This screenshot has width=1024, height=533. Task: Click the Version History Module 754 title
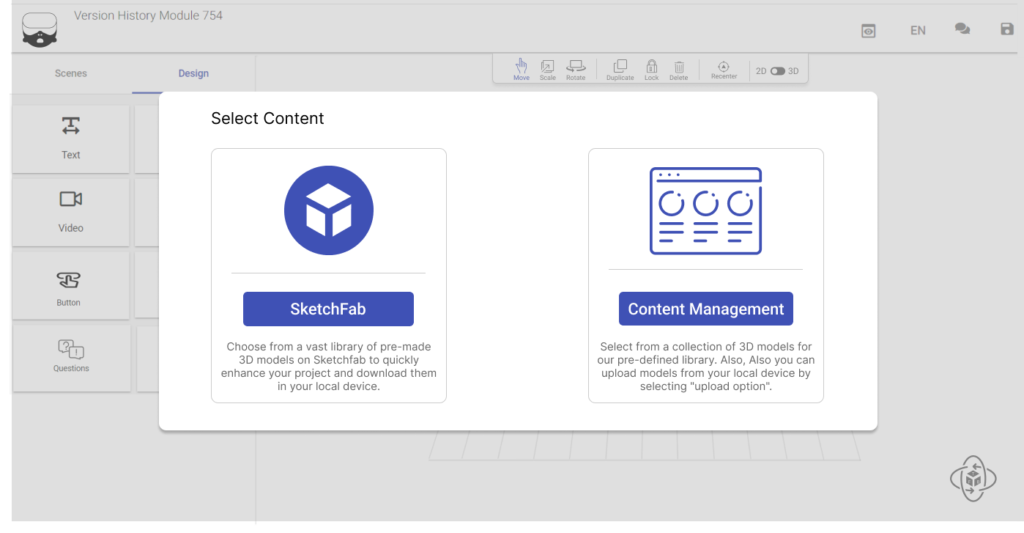(148, 16)
